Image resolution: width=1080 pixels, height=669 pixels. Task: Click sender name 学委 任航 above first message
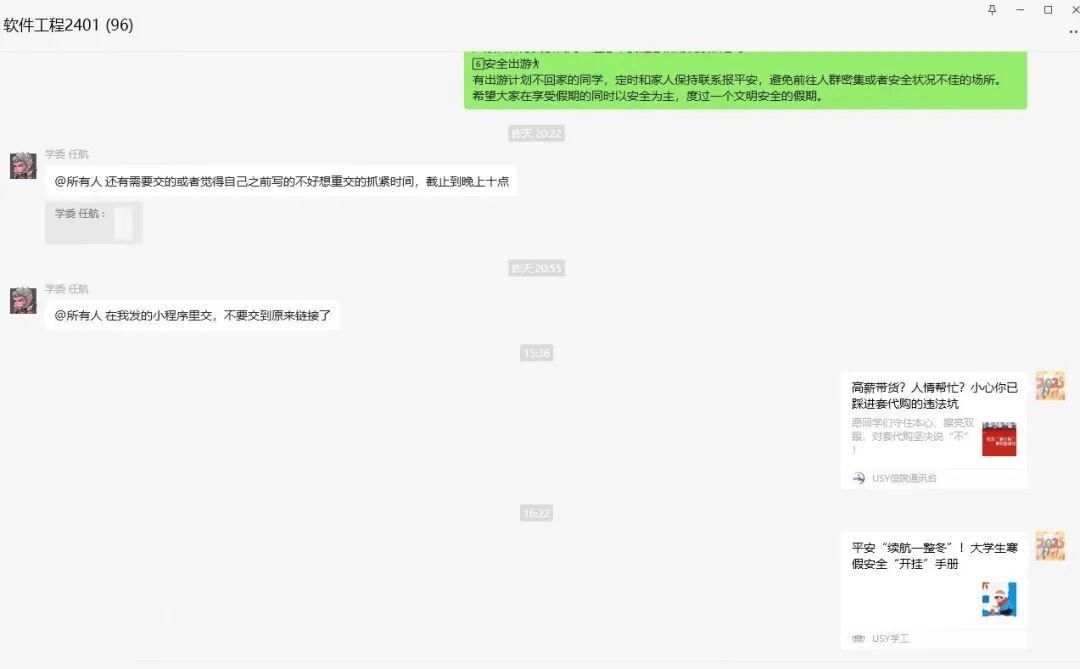[67, 154]
